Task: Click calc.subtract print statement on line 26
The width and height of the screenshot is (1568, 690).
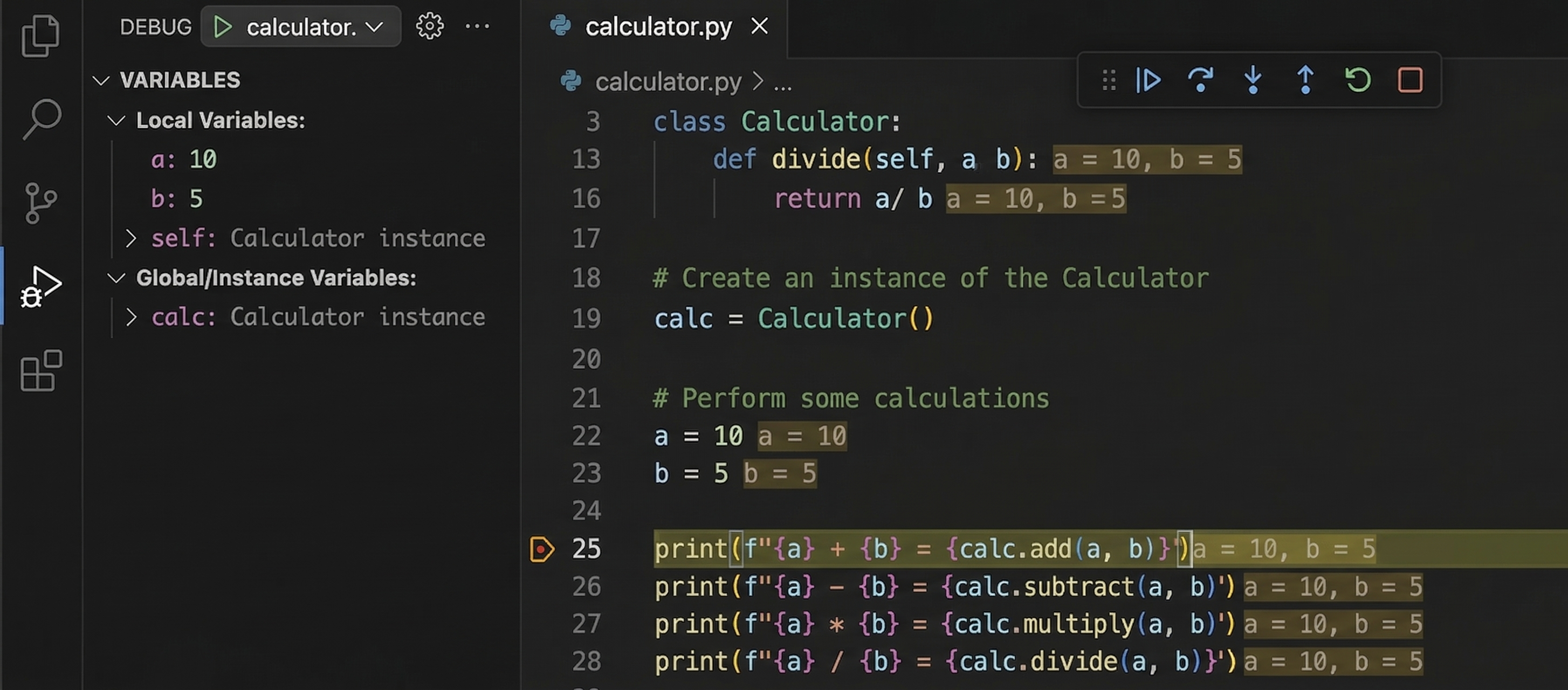Action: click(x=944, y=587)
